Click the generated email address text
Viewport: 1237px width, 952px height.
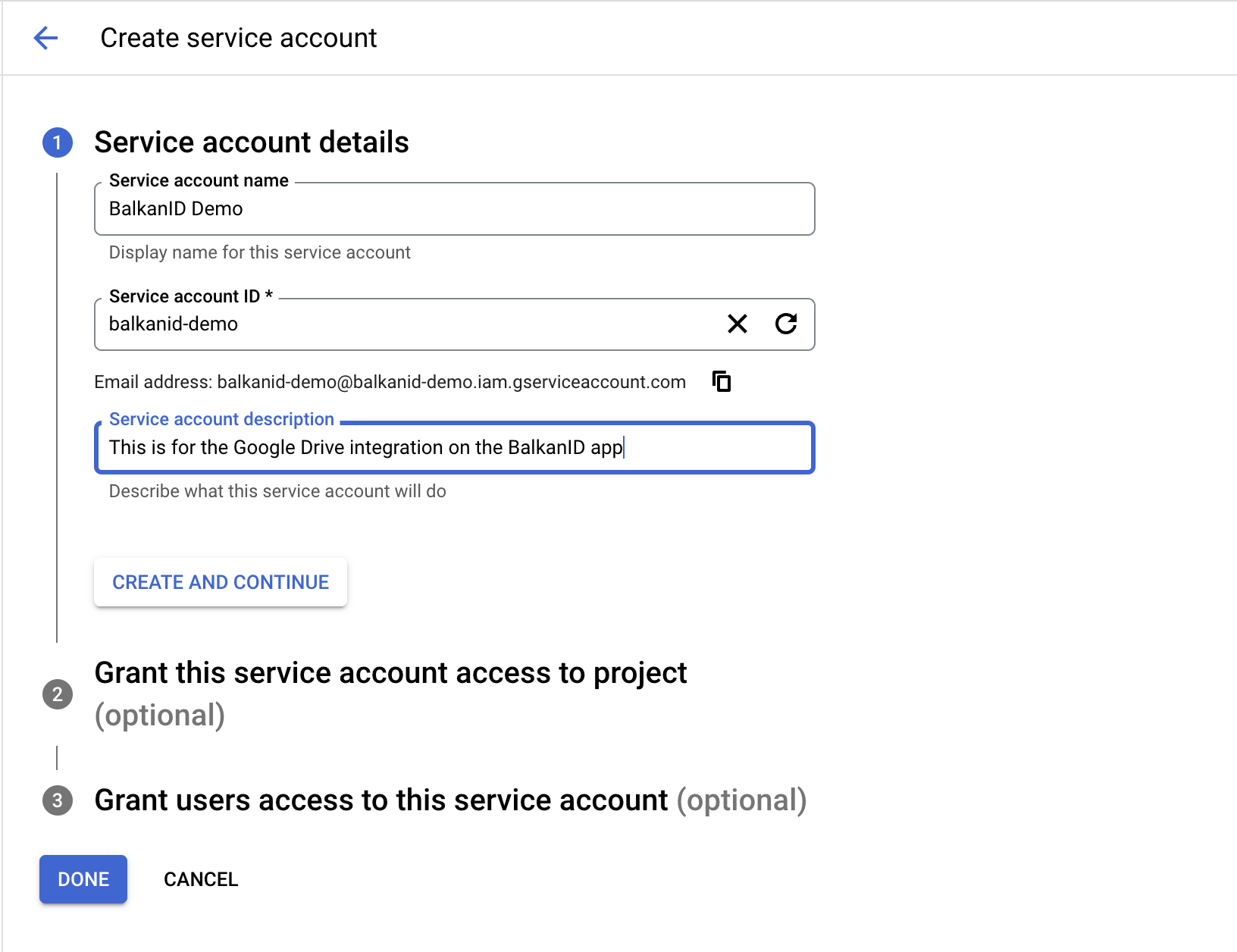[x=451, y=382]
